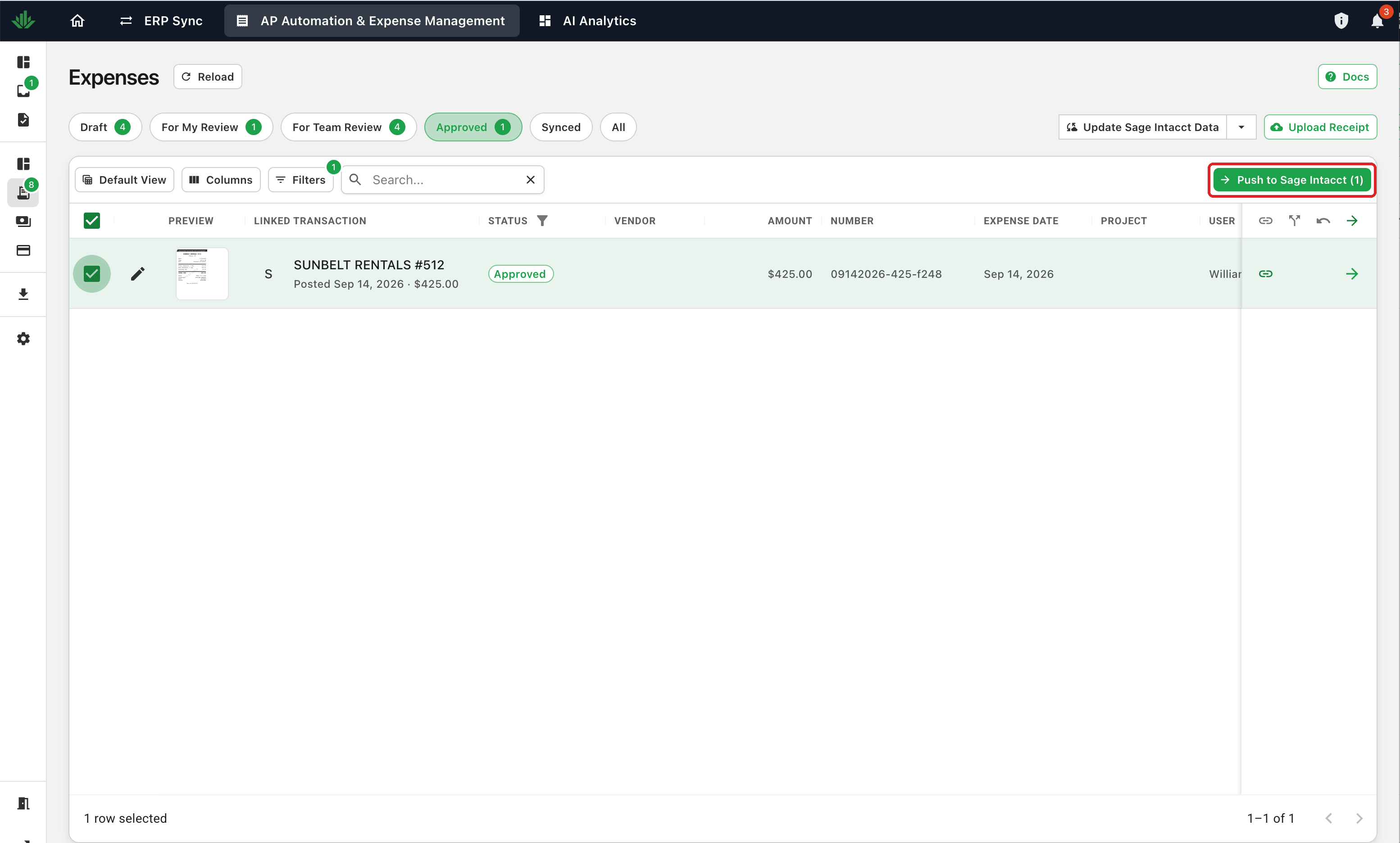Sort by the Amount column header
Viewport: 1400px width, 843px height.
[789, 220]
